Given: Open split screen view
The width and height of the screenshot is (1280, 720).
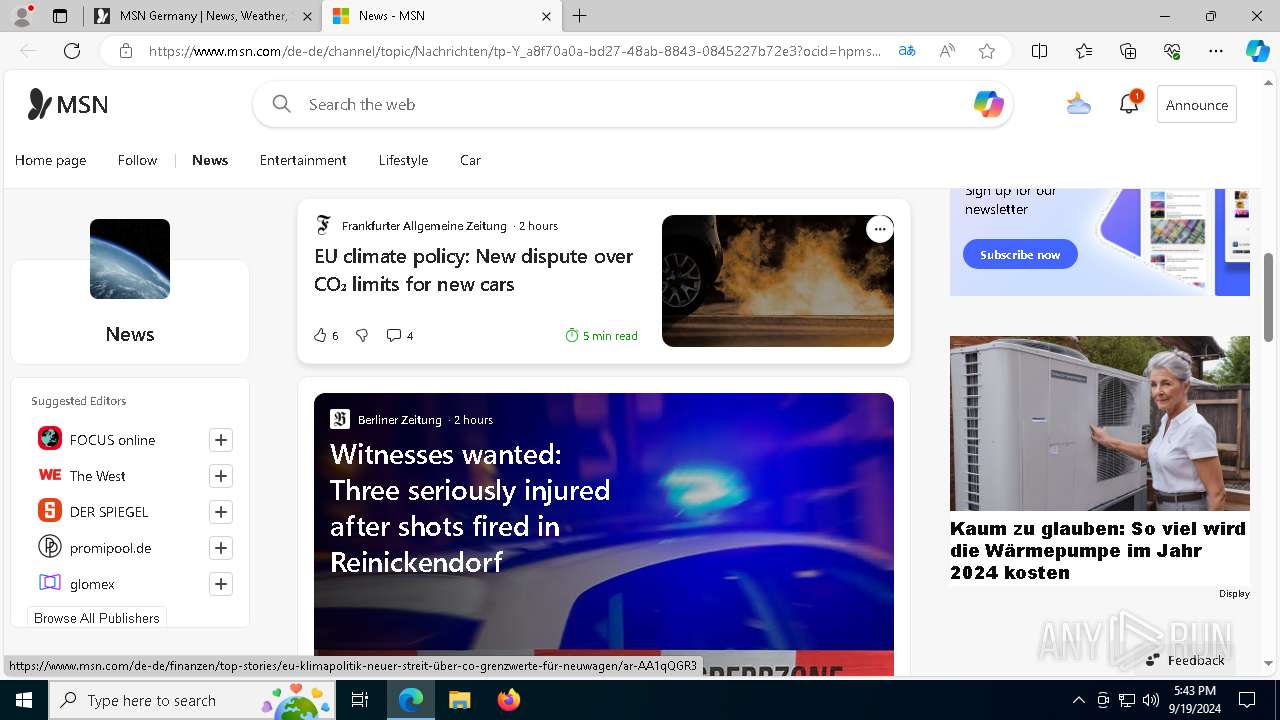Looking at the screenshot, I should click(x=1040, y=51).
